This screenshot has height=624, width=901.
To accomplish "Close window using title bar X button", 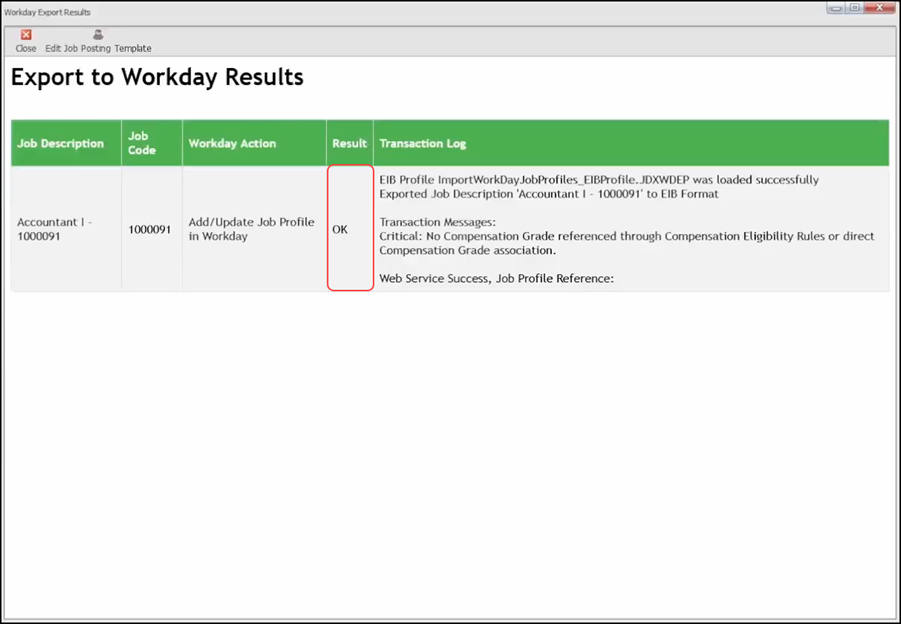I will click(x=880, y=8).
